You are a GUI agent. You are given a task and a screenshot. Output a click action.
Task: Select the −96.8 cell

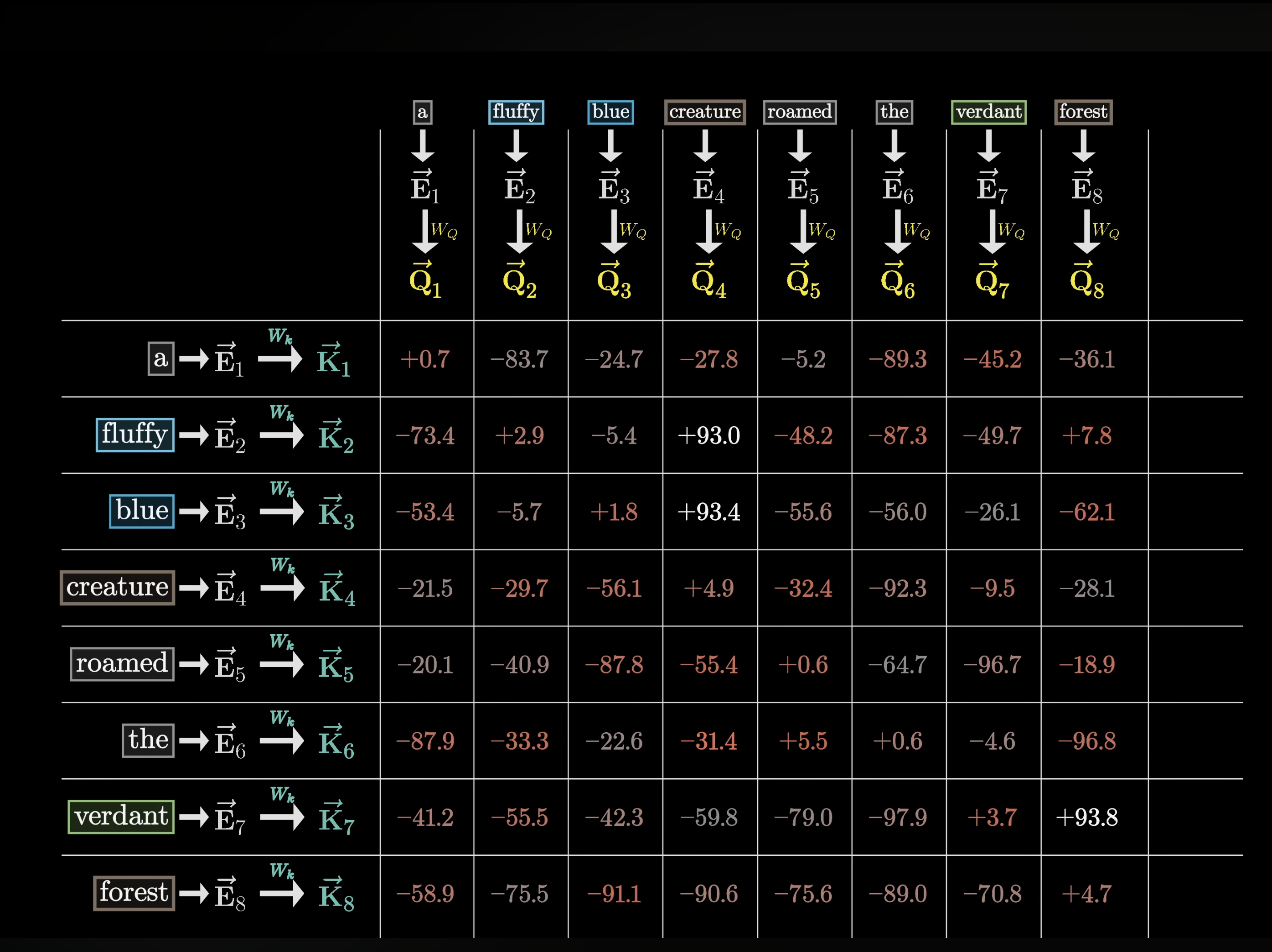point(1086,741)
